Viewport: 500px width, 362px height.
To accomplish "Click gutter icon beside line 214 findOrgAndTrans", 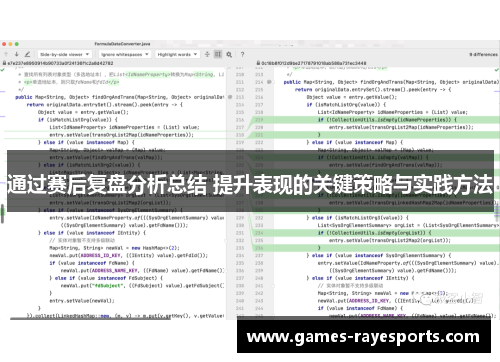I will point(269,82).
